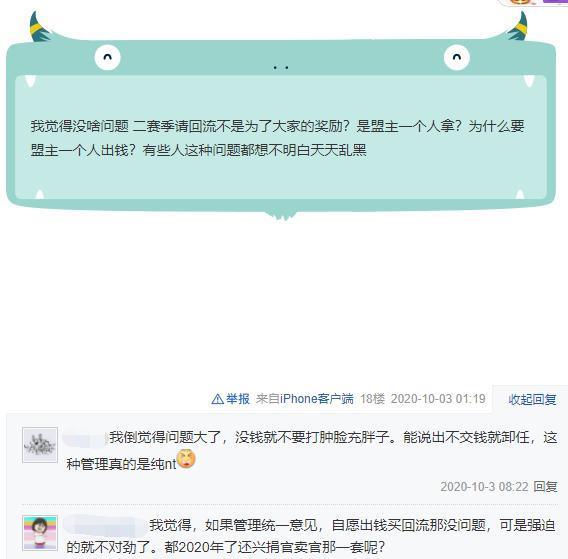Click the warning triangle icon beside 举报
The image size is (568, 559).
click(217, 399)
